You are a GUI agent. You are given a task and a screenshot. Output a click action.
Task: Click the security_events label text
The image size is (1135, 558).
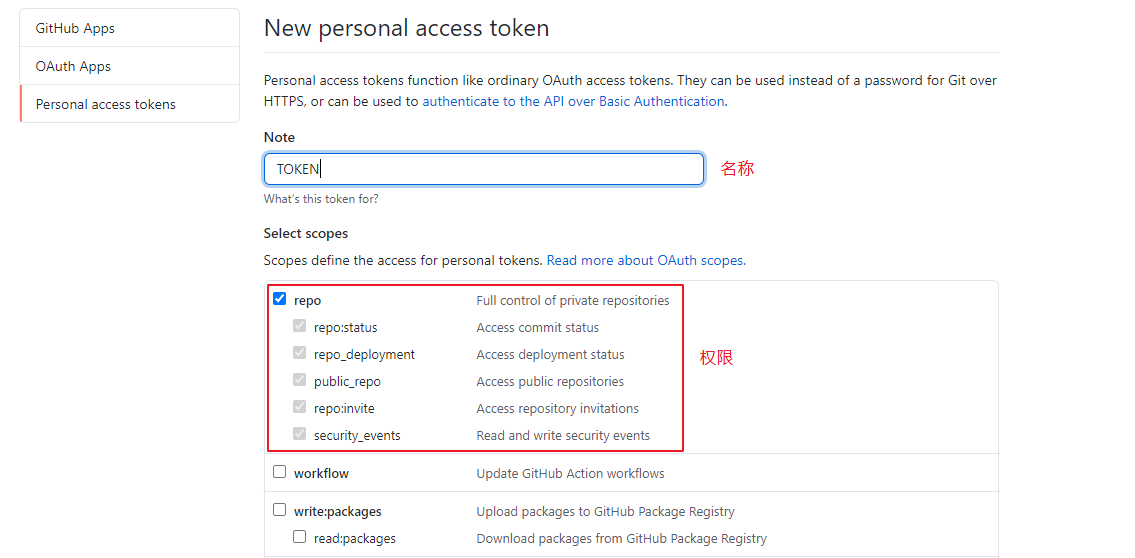click(x=357, y=436)
